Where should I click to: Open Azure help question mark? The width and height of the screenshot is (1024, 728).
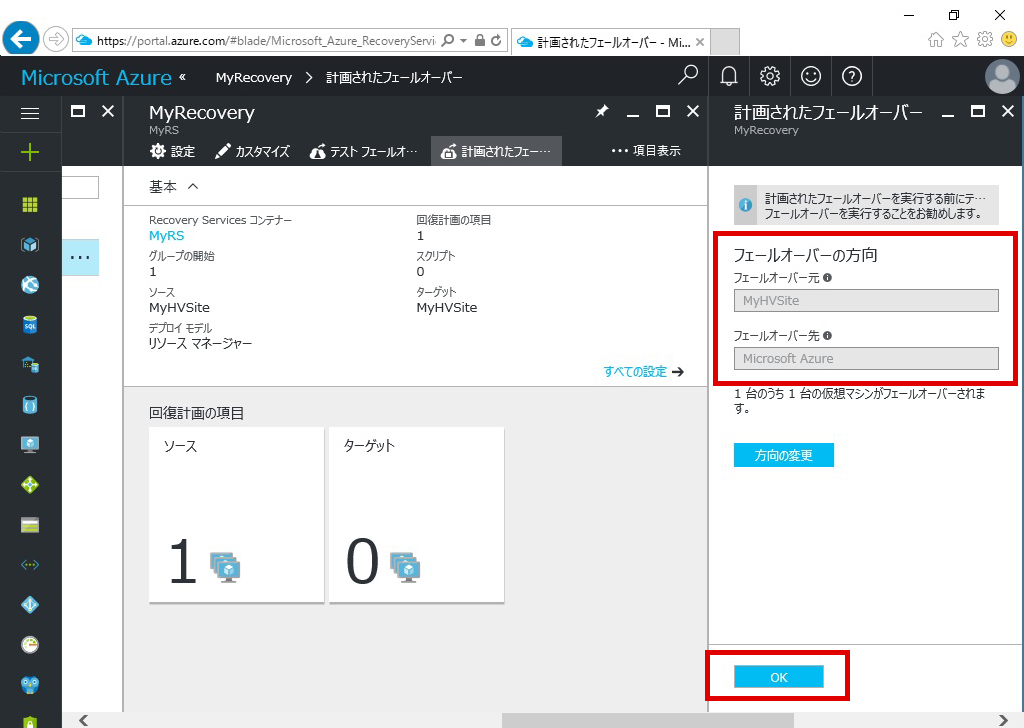(x=852, y=76)
